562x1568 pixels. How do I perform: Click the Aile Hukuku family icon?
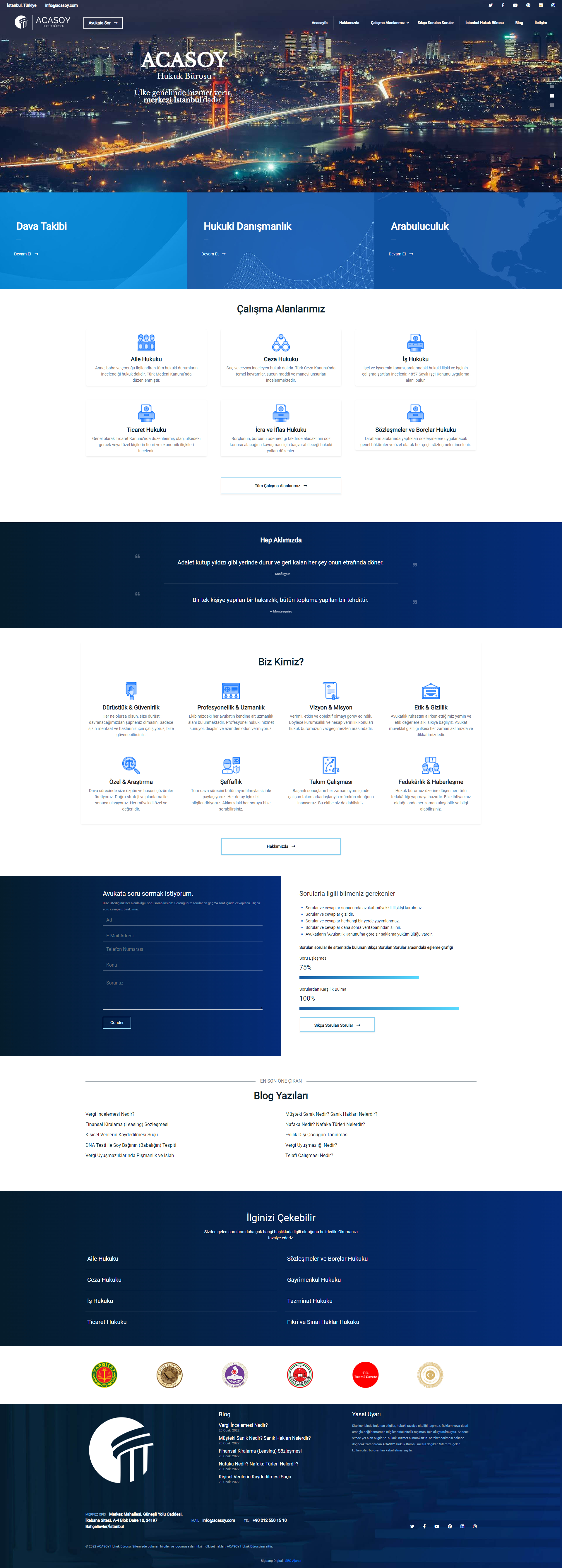tap(146, 342)
